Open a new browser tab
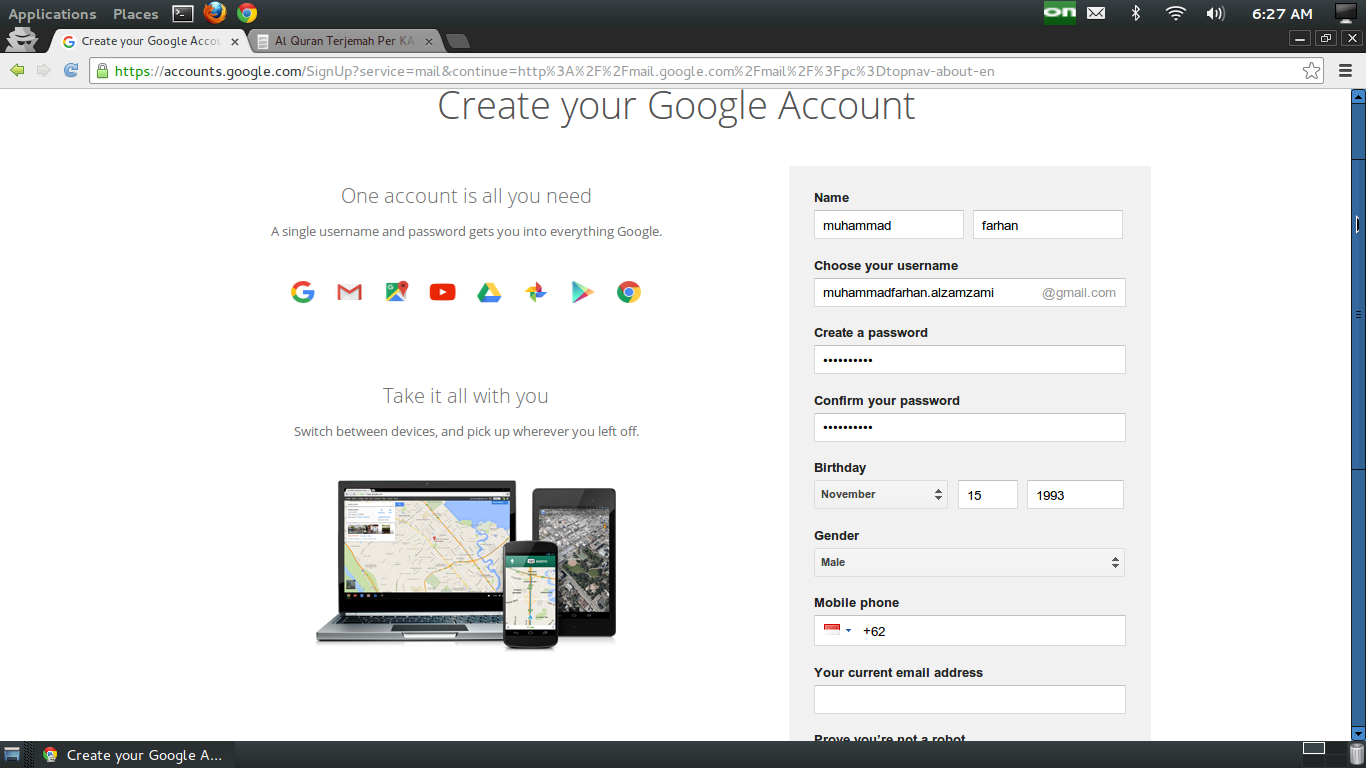The height and width of the screenshot is (768, 1366). coord(458,41)
